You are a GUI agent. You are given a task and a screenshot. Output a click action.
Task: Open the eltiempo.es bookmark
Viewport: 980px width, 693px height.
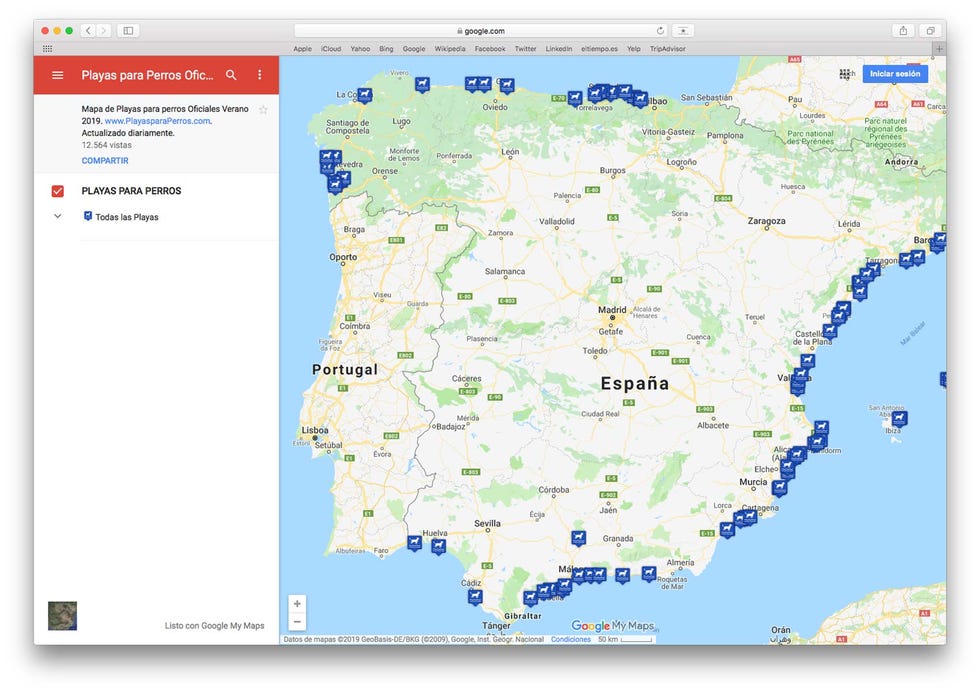pyautogui.click(x=599, y=49)
